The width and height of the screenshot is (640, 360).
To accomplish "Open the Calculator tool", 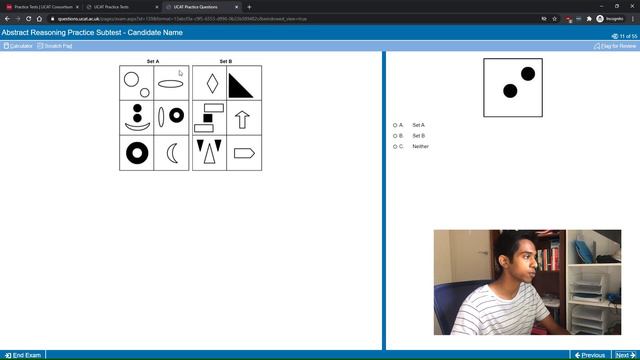I will (x=18, y=46).
